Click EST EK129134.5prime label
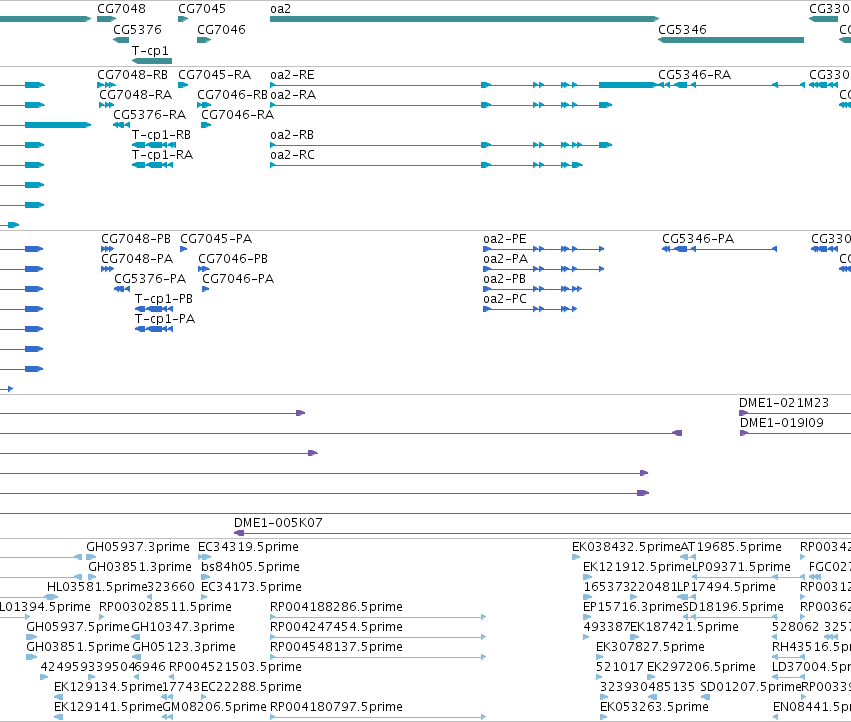The height and width of the screenshot is (722, 851). pyautogui.click(x=108, y=687)
